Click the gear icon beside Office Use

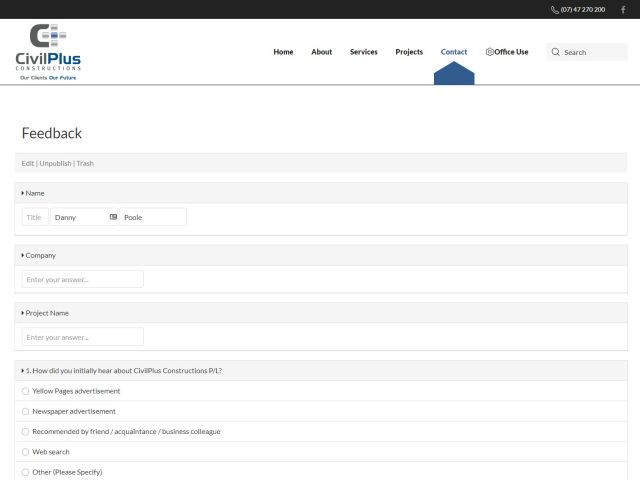(489, 52)
